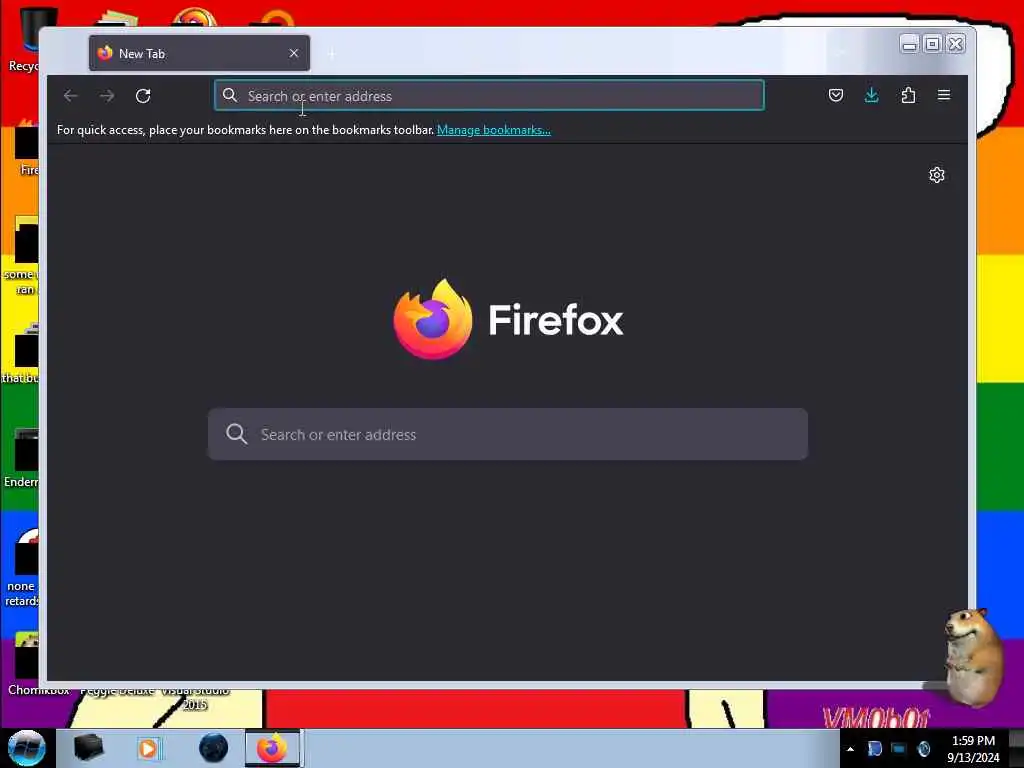
Task: Save to Pocket using the toolbar icon
Action: pos(835,95)
